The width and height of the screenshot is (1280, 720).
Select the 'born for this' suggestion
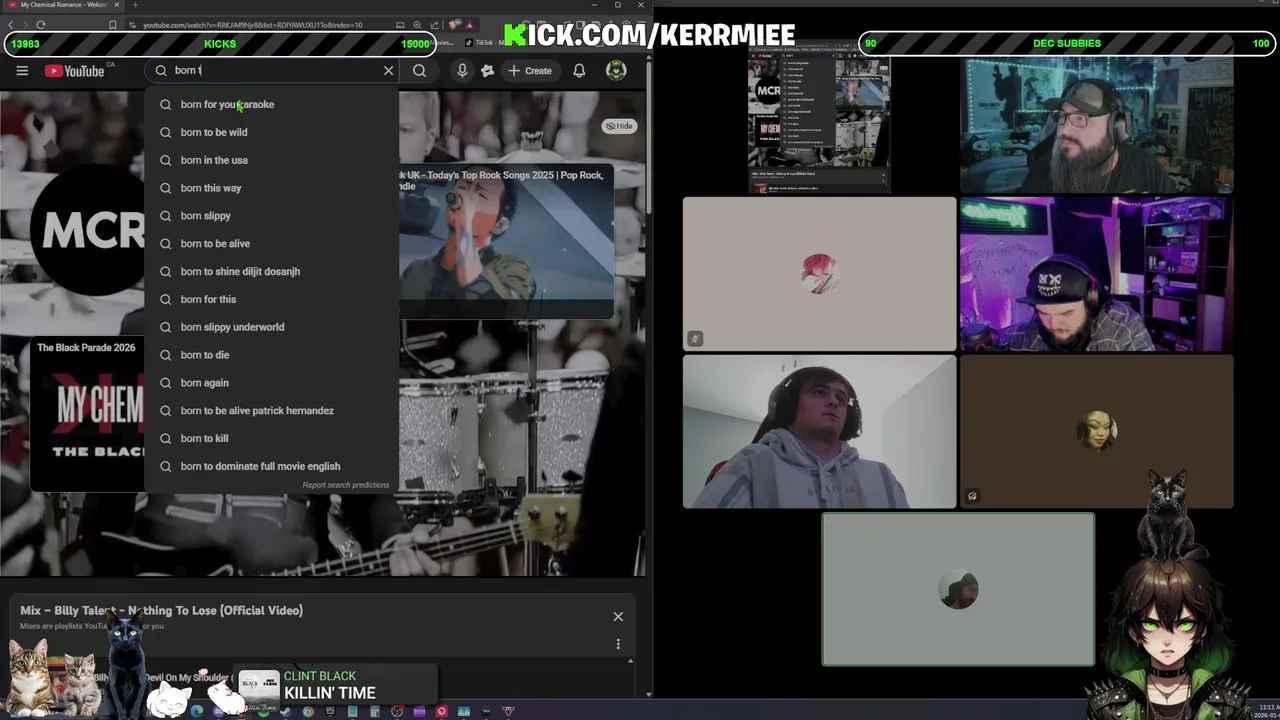272,299
